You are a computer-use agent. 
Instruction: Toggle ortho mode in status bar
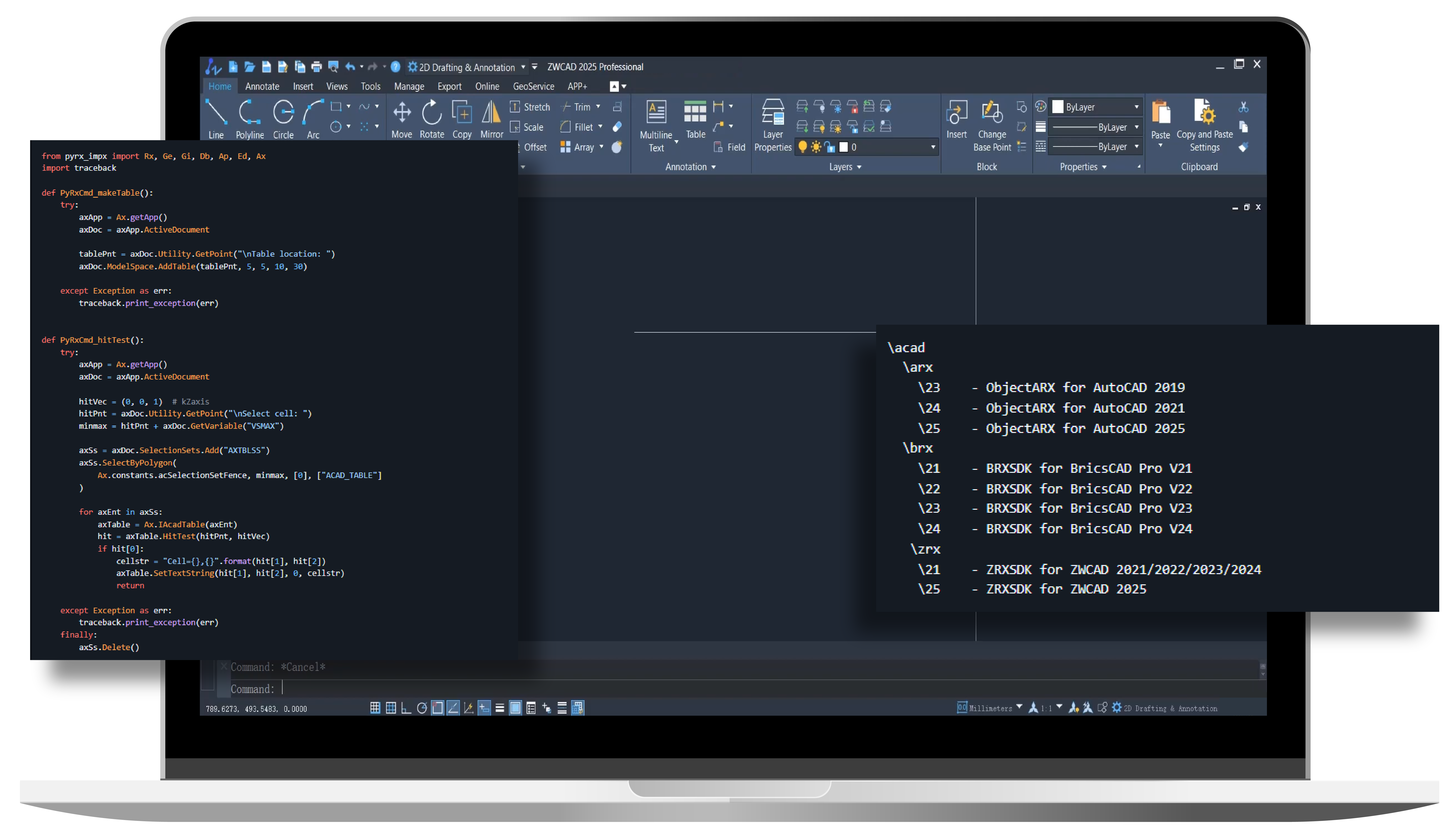pyautogui.click(x=406, y=708)
